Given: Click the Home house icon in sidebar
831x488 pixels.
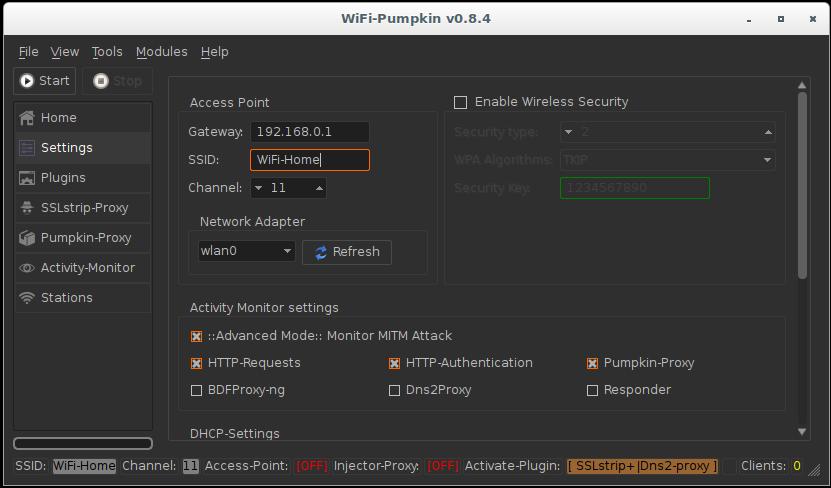Looking at the screenshot, I should click(27, 118).
